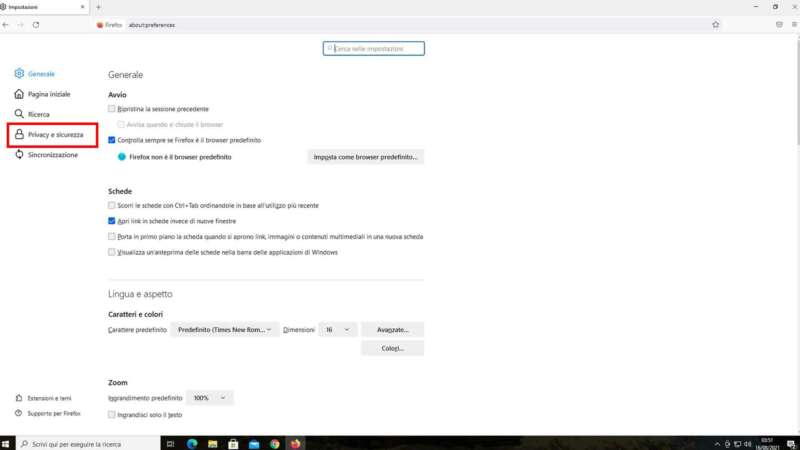The width and height of the screenshot is (800, 450).
Task: Click the Cerca nelle impostazioni field
Action: click(373, 48)
